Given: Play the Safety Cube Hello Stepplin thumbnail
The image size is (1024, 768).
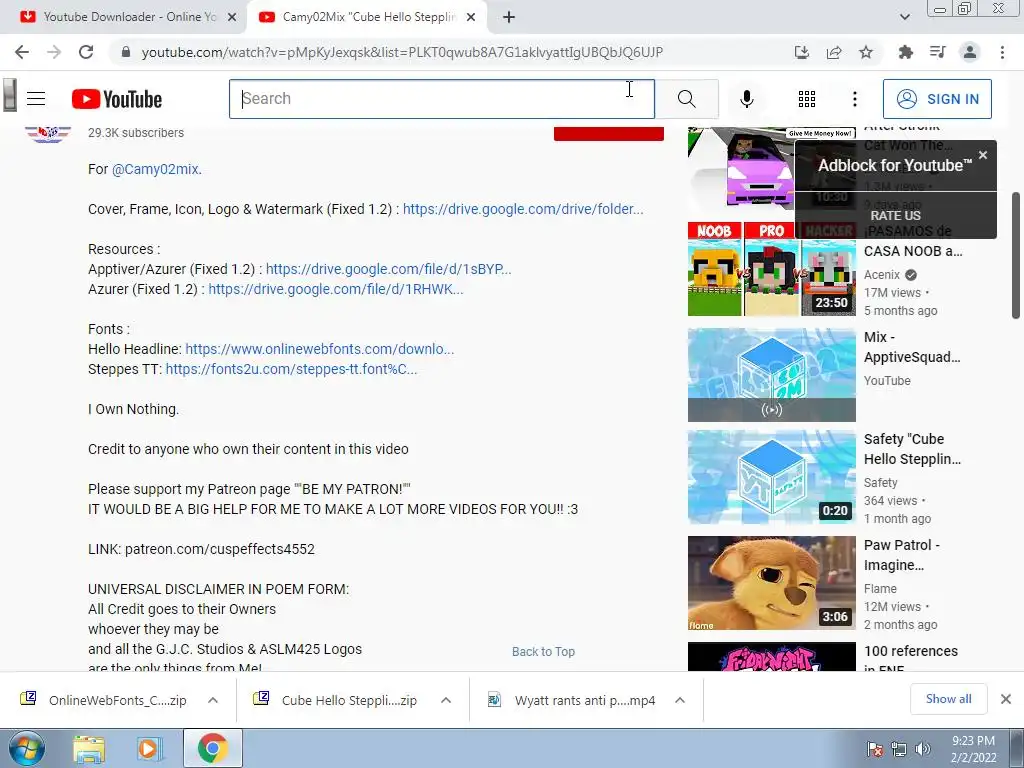Looking at the screenshot, I should pyautogui.click(x=771, y=477).
